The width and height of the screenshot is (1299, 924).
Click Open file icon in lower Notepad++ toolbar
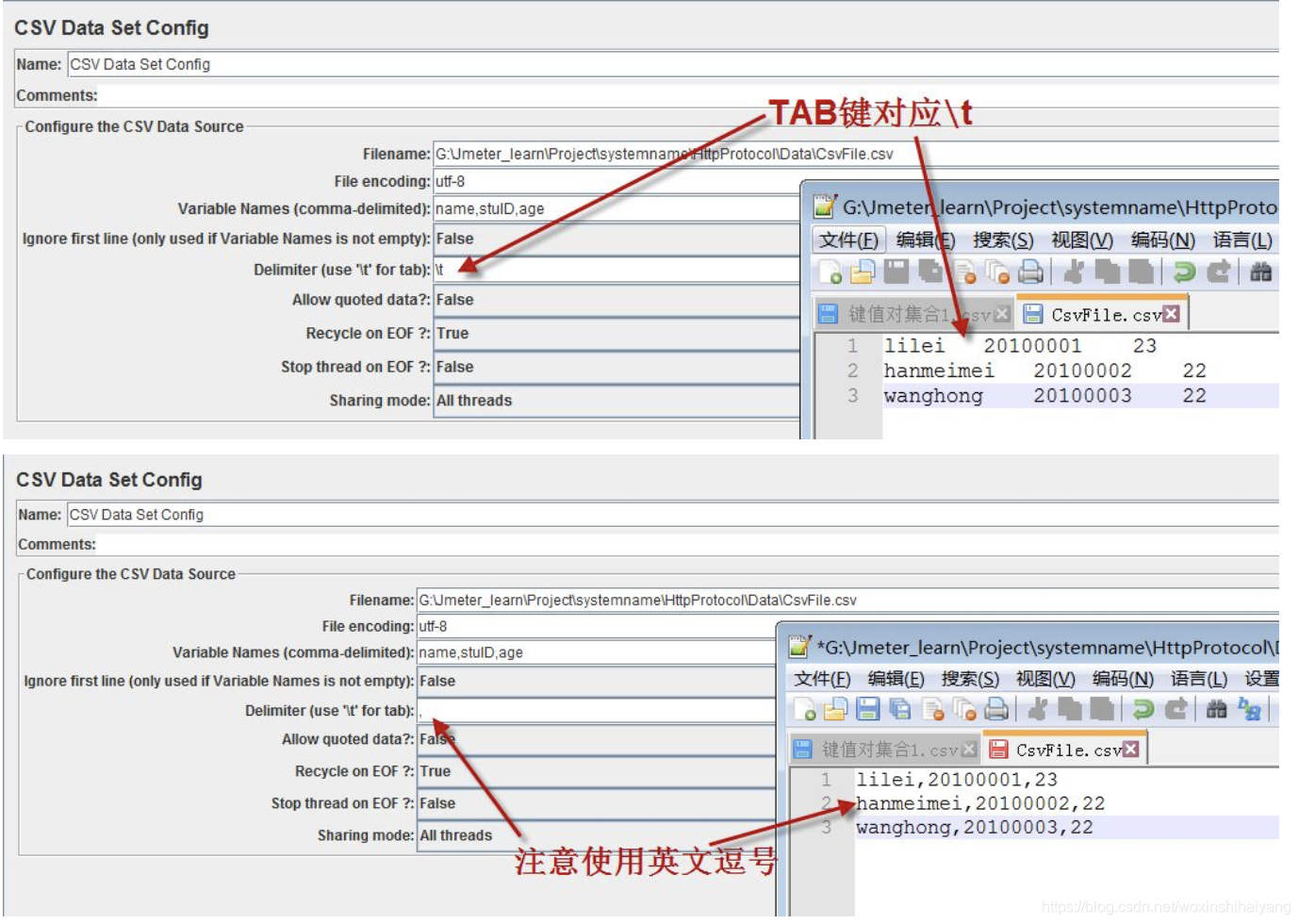[x=836, y=709]
